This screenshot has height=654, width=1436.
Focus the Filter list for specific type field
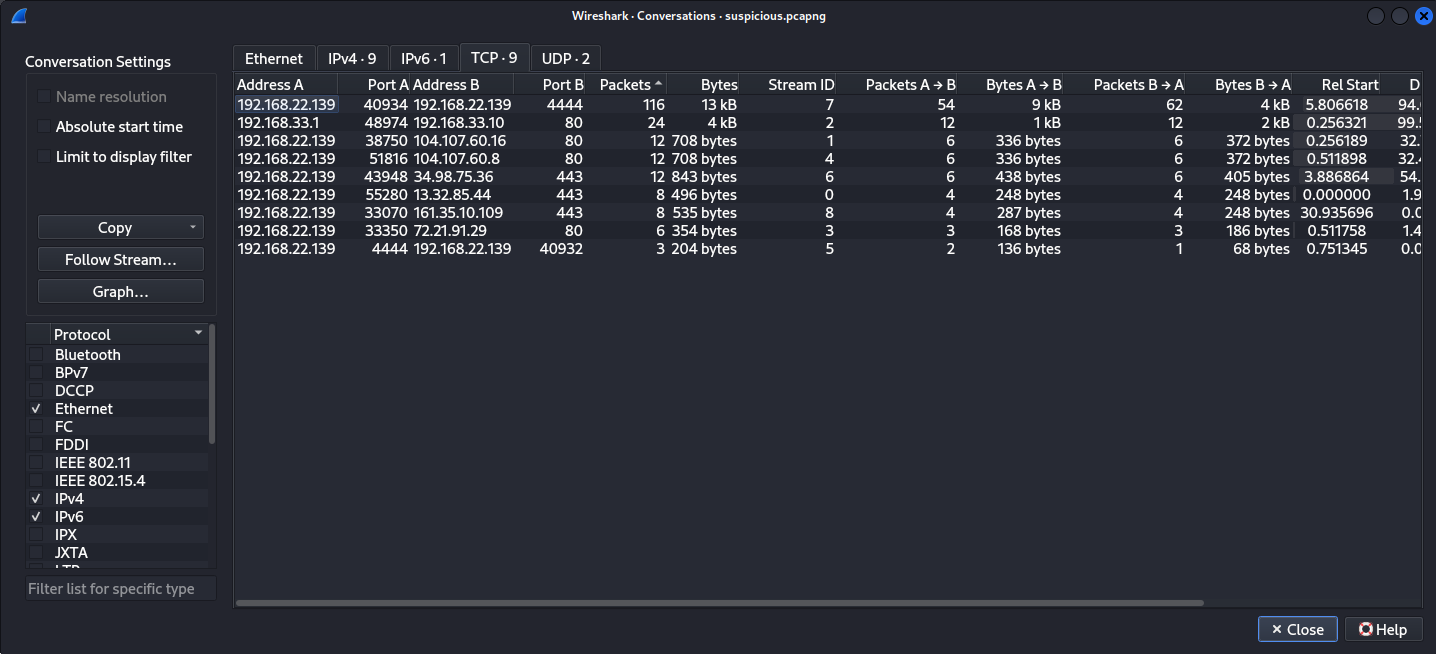tap(121, 589)
